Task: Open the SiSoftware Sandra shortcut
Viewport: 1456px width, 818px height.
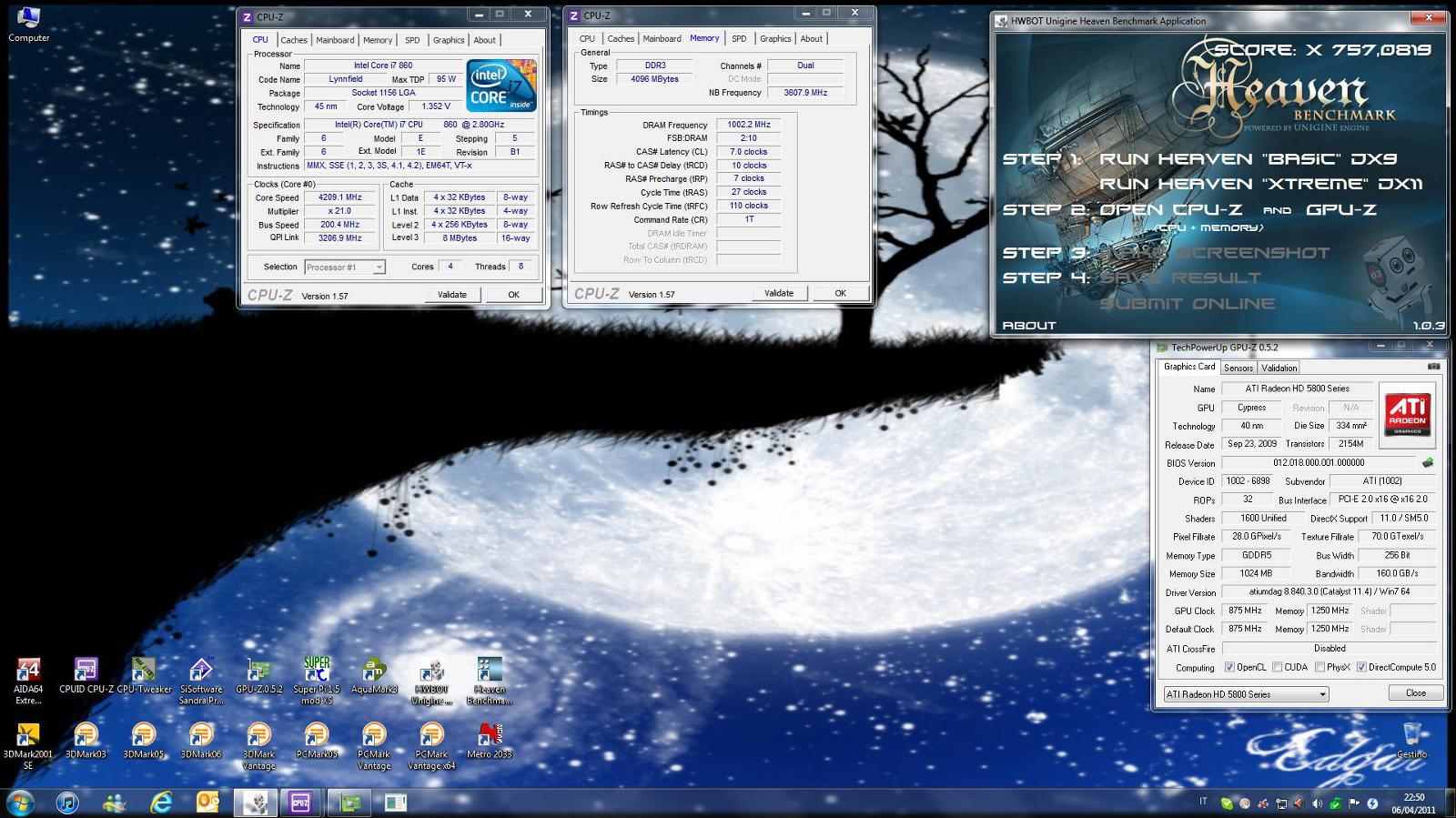Action: coord(201,681)
